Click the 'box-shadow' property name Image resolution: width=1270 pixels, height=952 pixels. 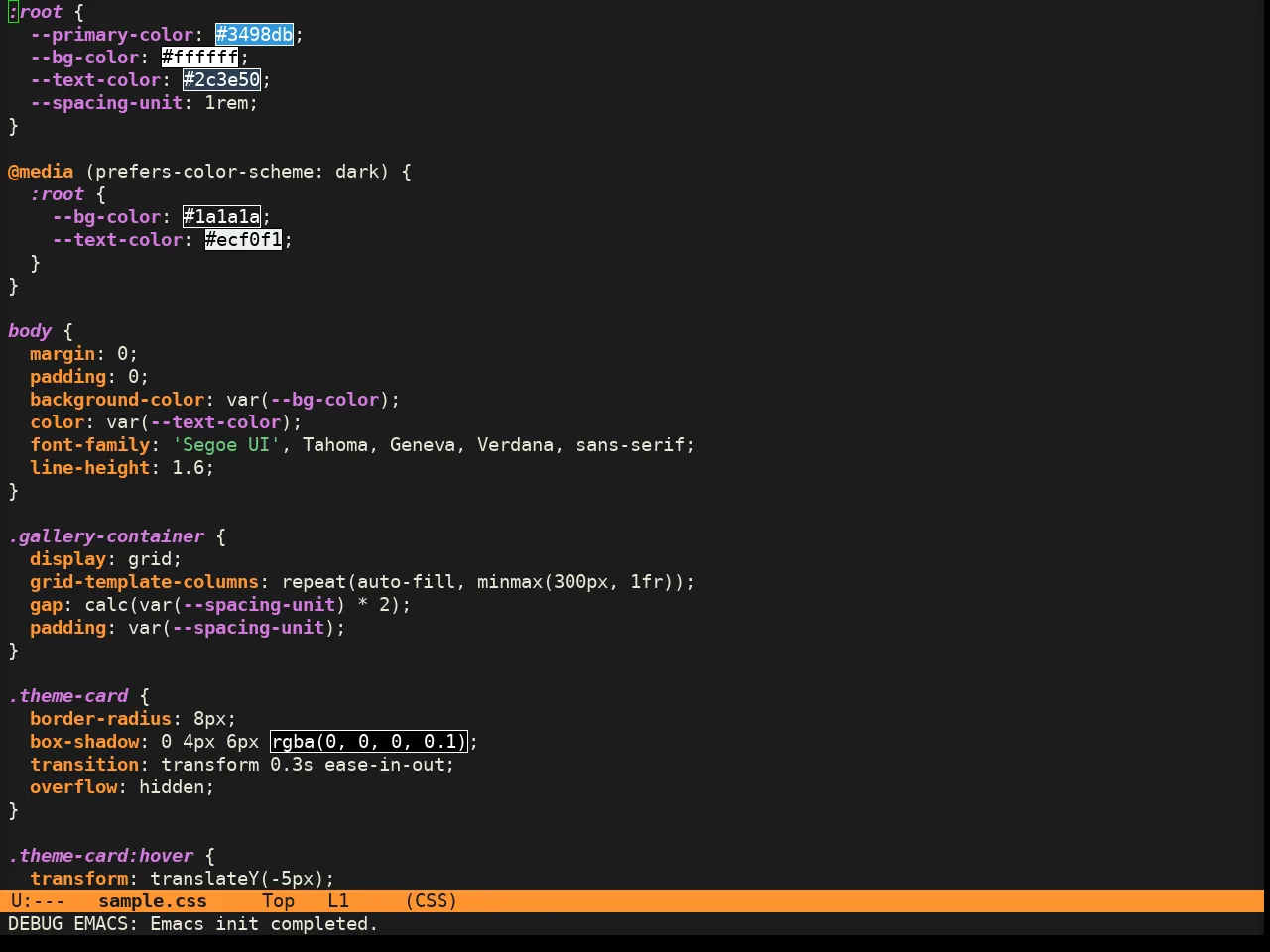click(x=84, y=742)
